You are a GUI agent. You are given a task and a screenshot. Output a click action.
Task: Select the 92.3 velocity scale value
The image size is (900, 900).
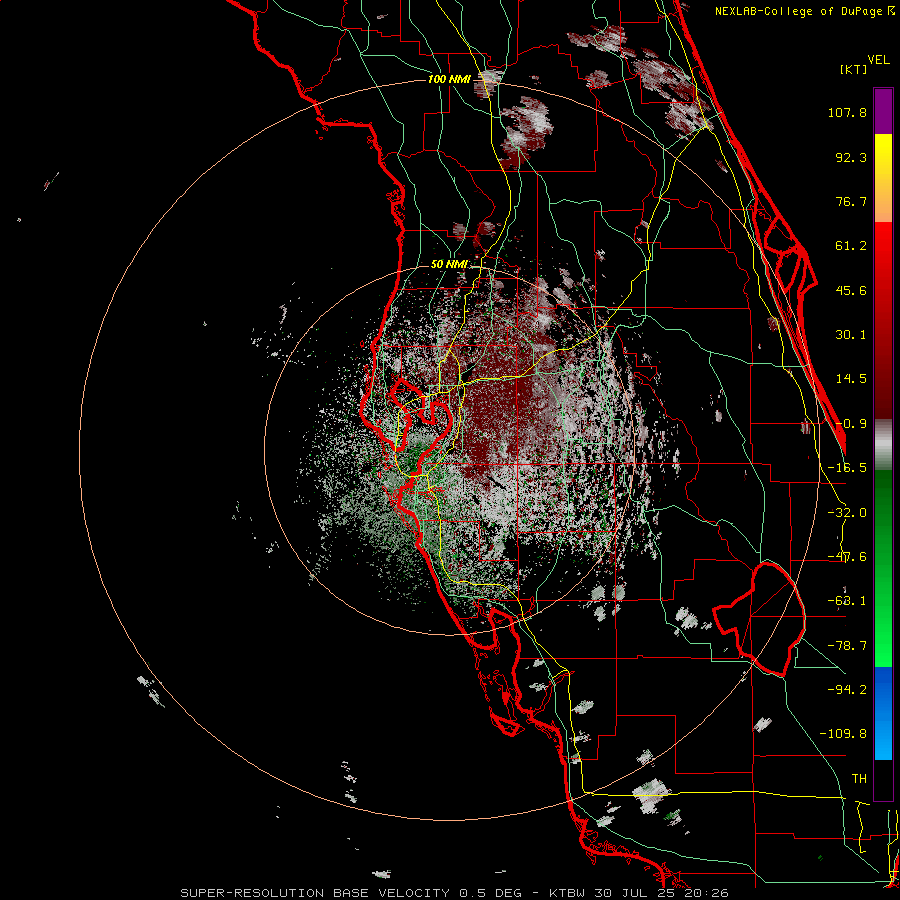[x=851, y=157]
